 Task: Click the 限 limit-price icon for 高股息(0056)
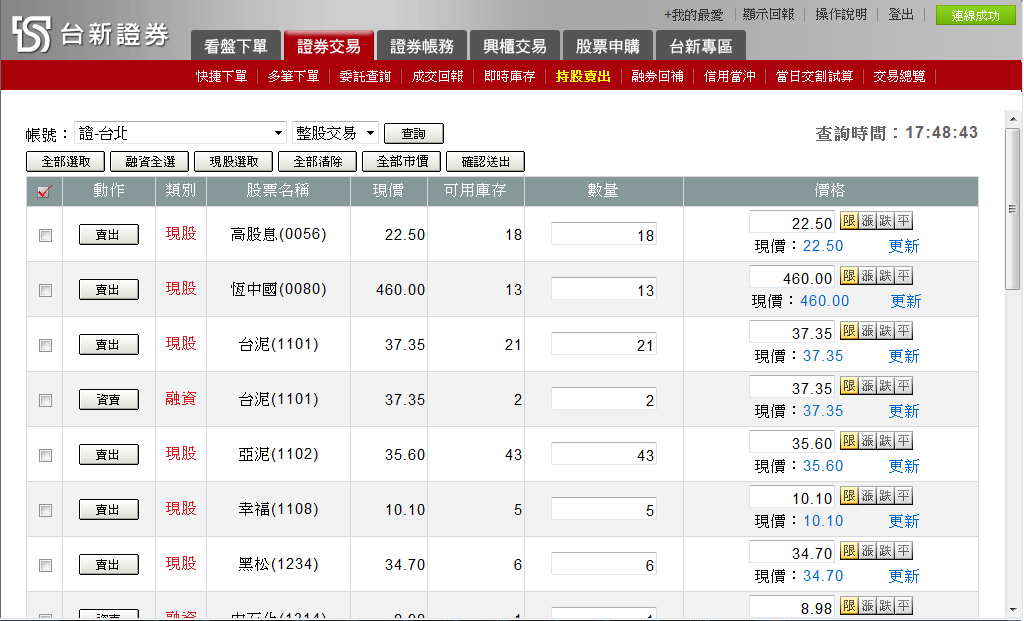(x=848, y=222)
